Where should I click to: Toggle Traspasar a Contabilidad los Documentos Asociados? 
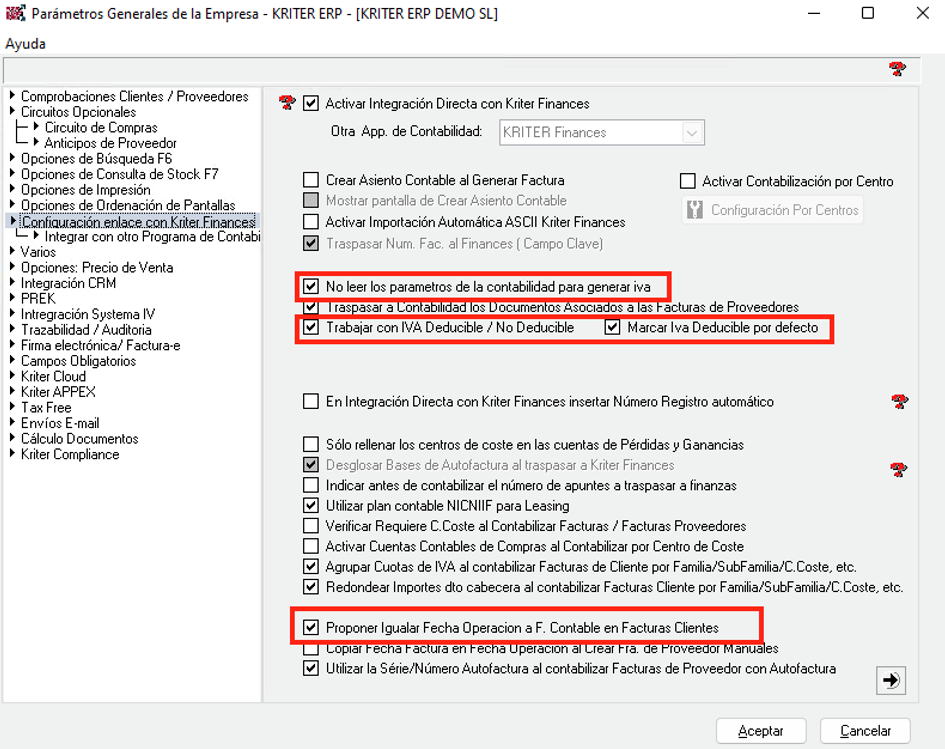pyautogui.click(x=311, y=307)
